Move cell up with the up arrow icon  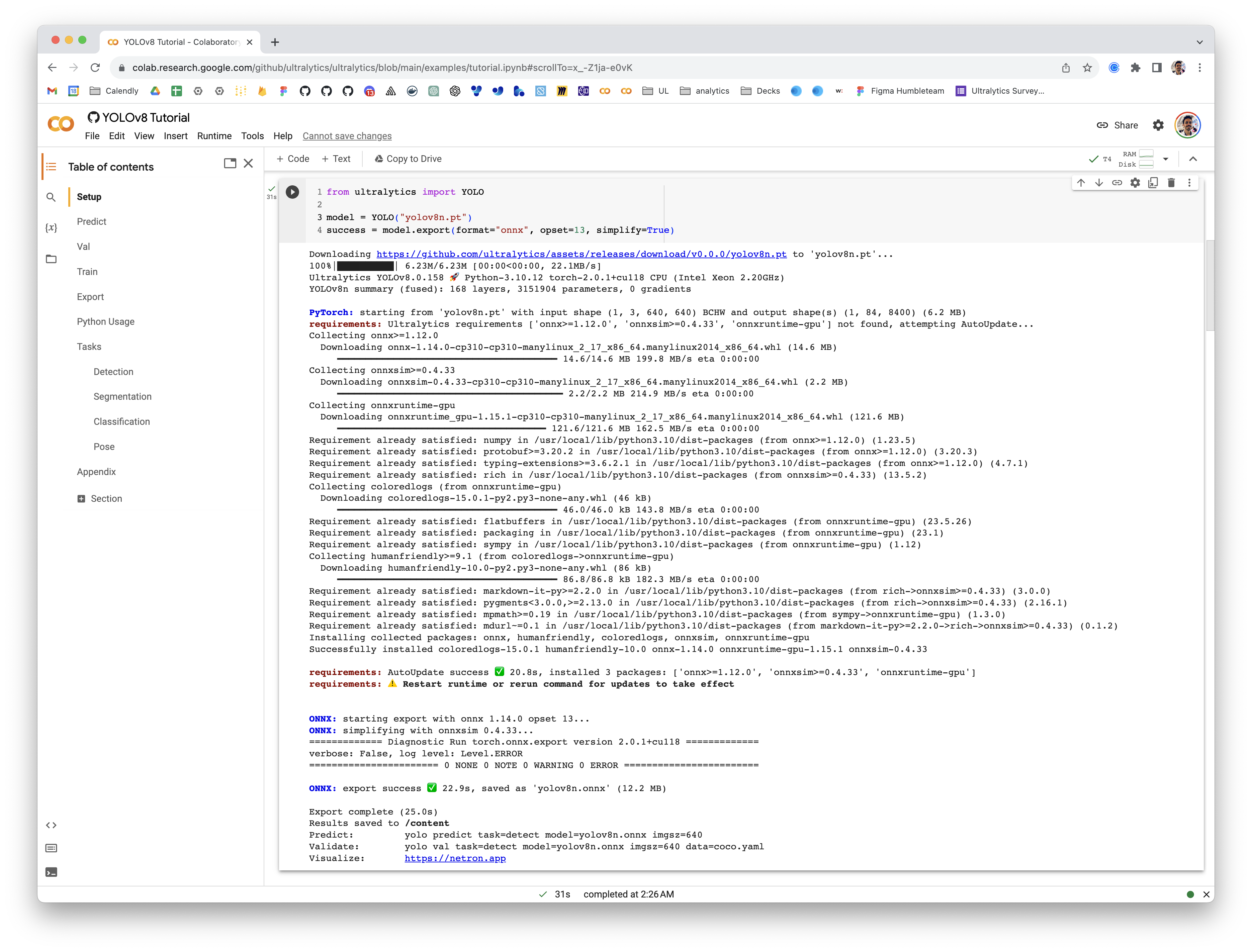1080,182
